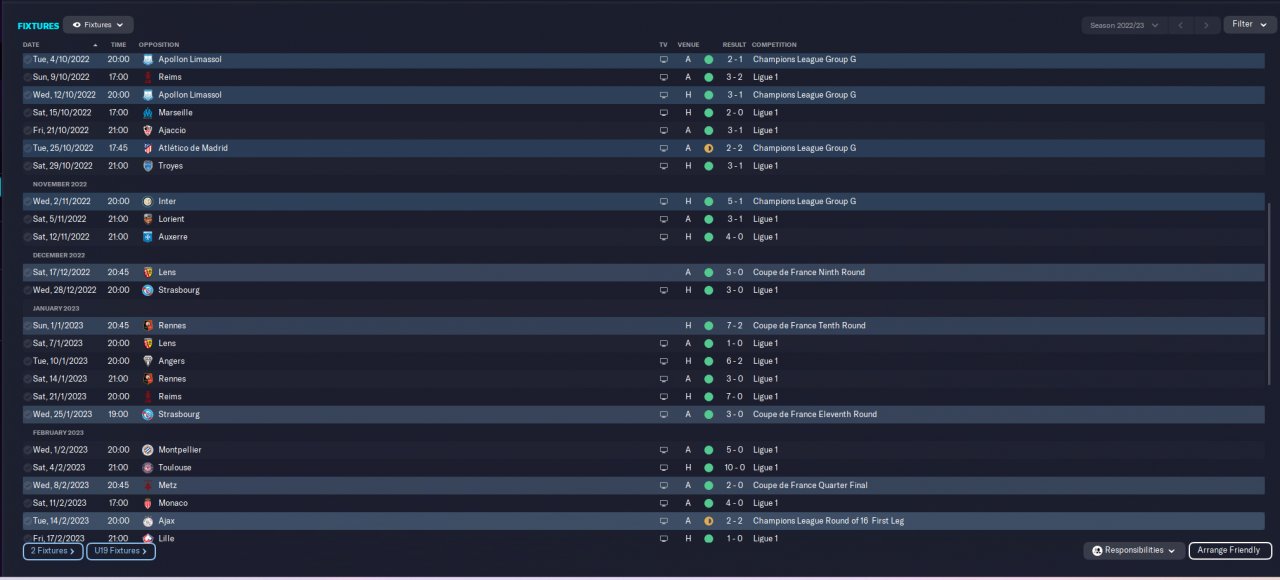Click the TV icon in the Marseille row
This screenshot has width=1280, height=580.
pos(663,113)
